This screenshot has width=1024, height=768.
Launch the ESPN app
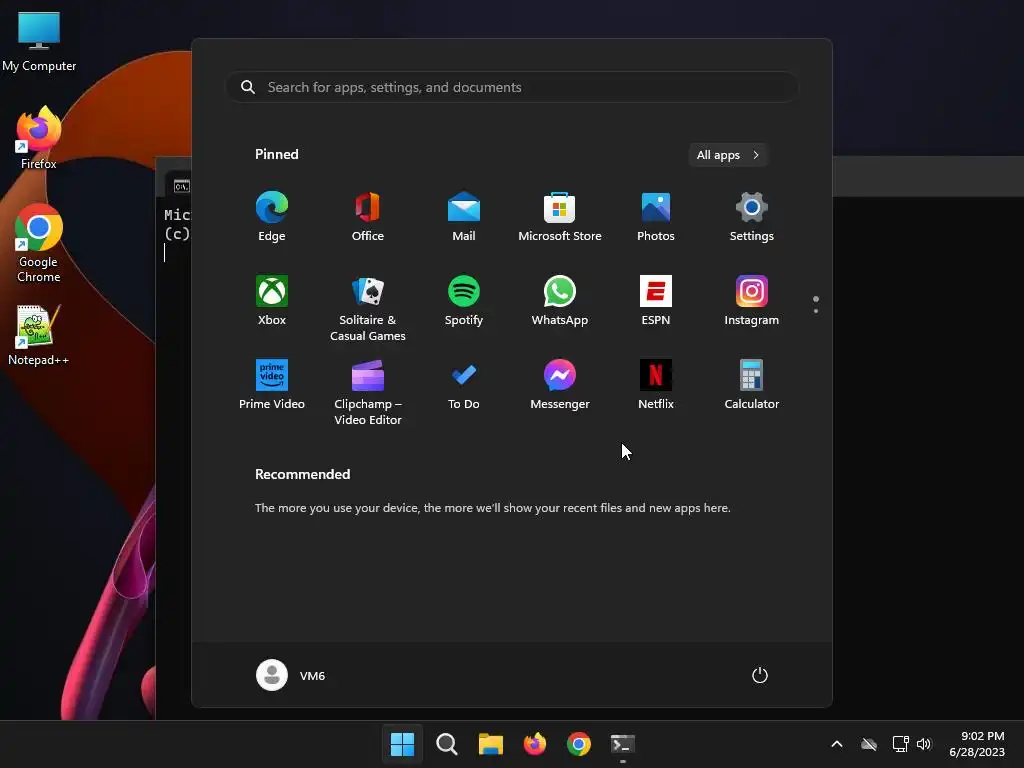click(x=656, y=300)
